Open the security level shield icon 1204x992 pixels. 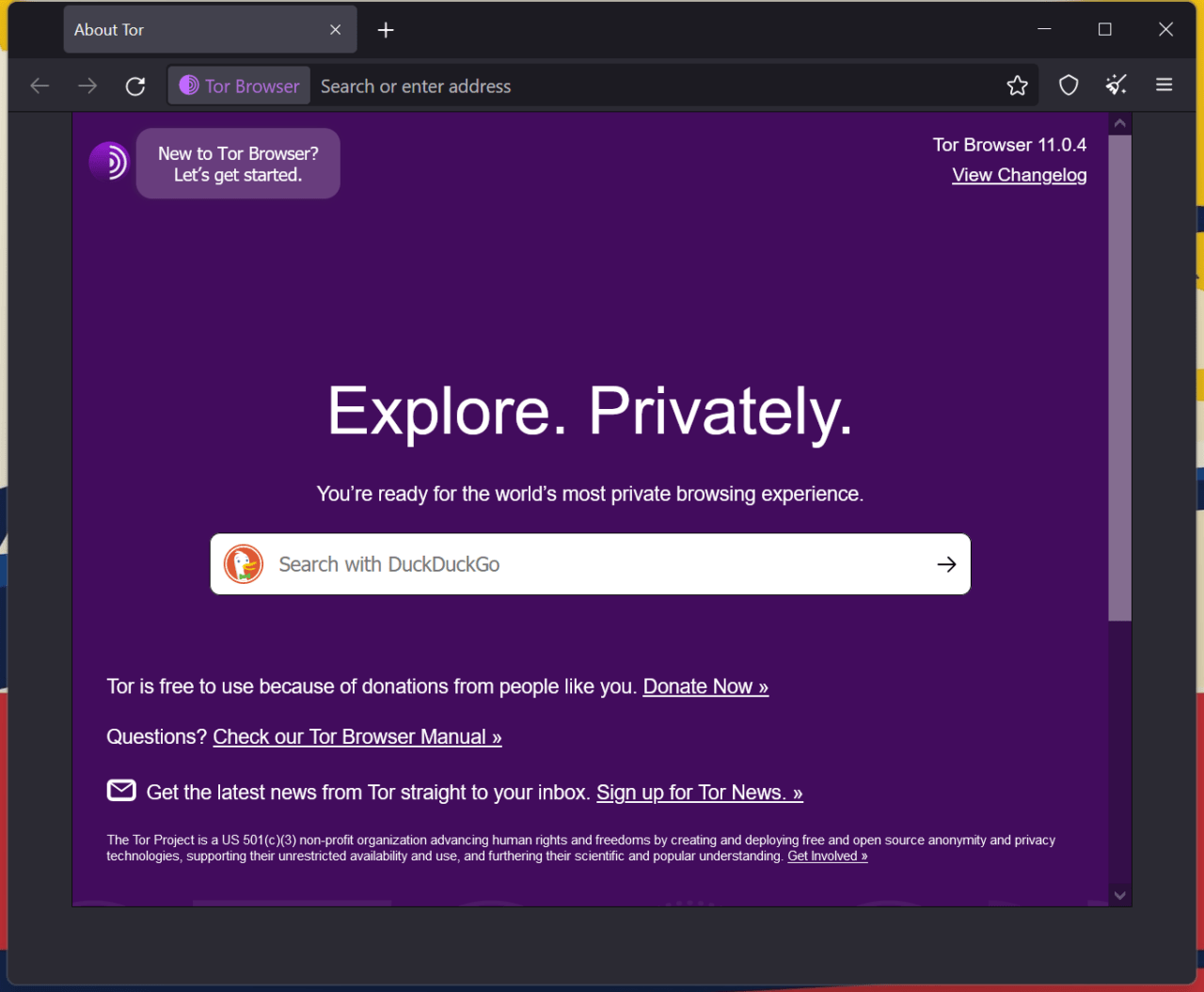pos(1069,87)
